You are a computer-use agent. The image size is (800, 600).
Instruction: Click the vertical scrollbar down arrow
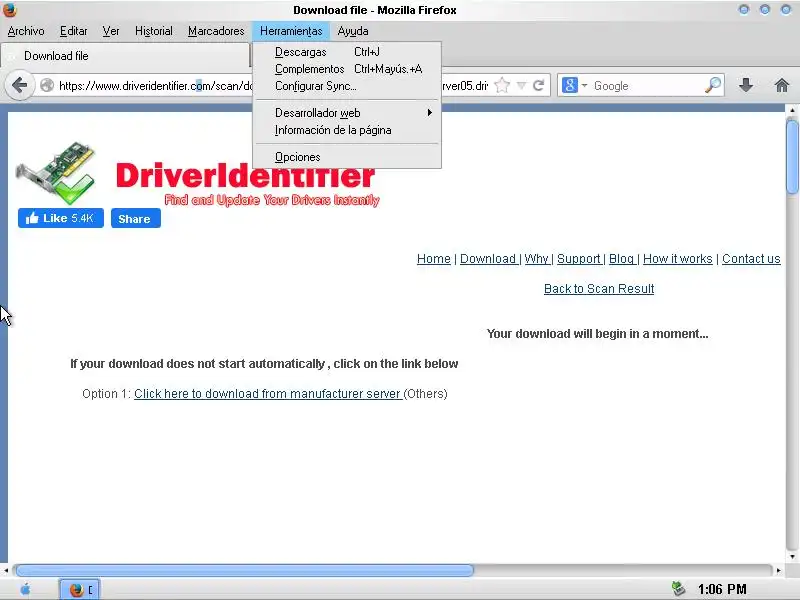[x=792, y=557]
